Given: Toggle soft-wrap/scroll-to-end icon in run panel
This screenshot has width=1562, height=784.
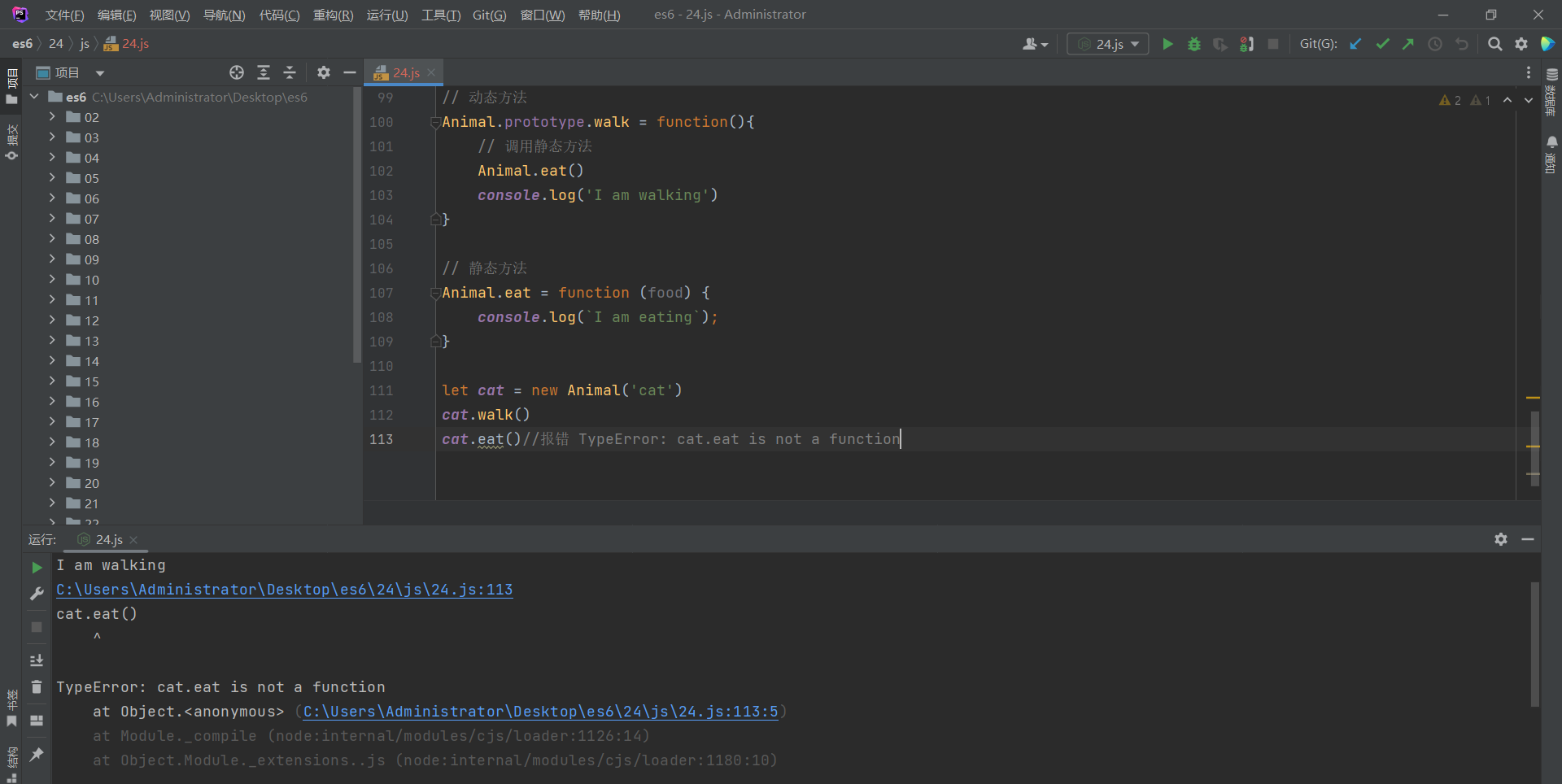Looking at the screenshot, I should pyautogui.click(x=37, y=660).
